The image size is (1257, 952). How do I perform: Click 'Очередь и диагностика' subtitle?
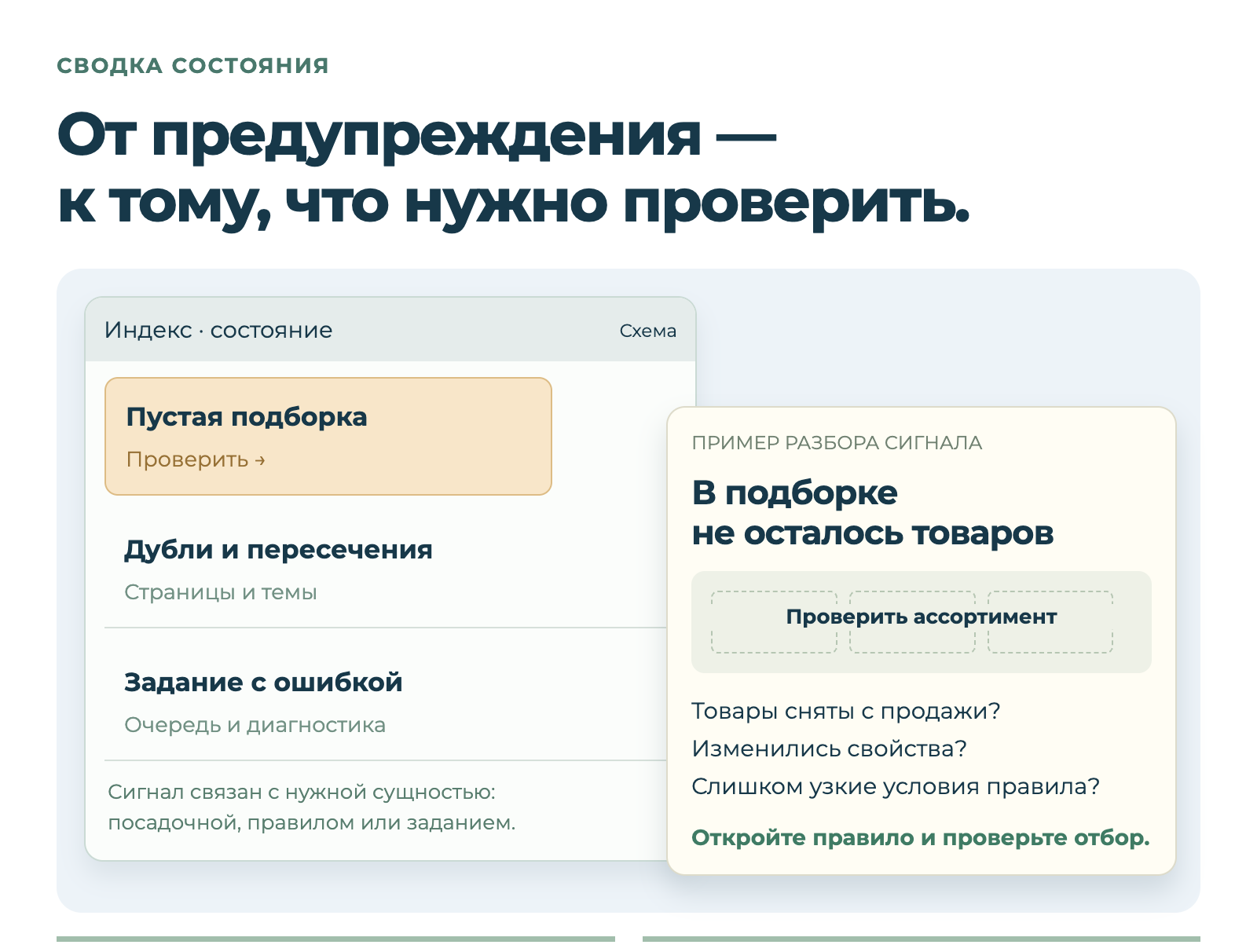tap(255, 725)
